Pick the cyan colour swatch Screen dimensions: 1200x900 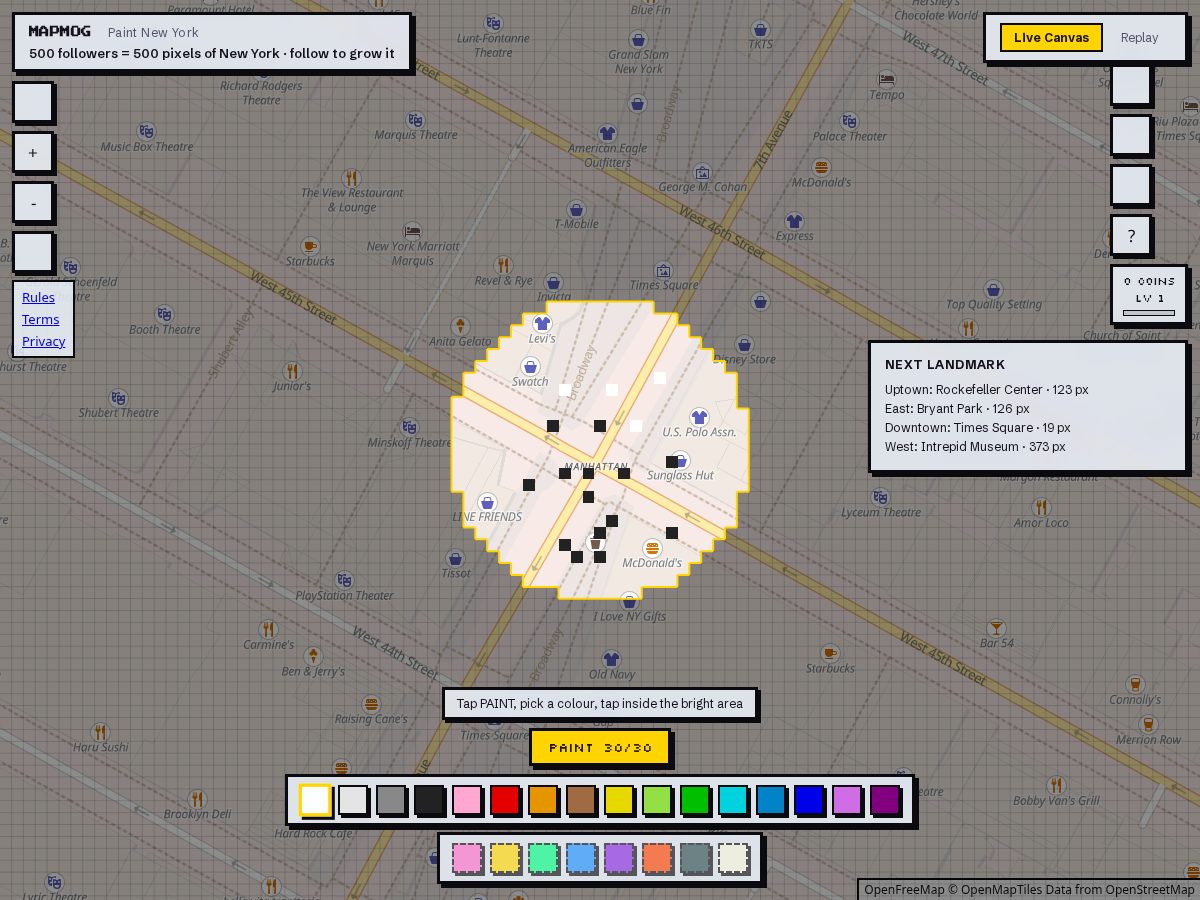(x=733, y=800)
